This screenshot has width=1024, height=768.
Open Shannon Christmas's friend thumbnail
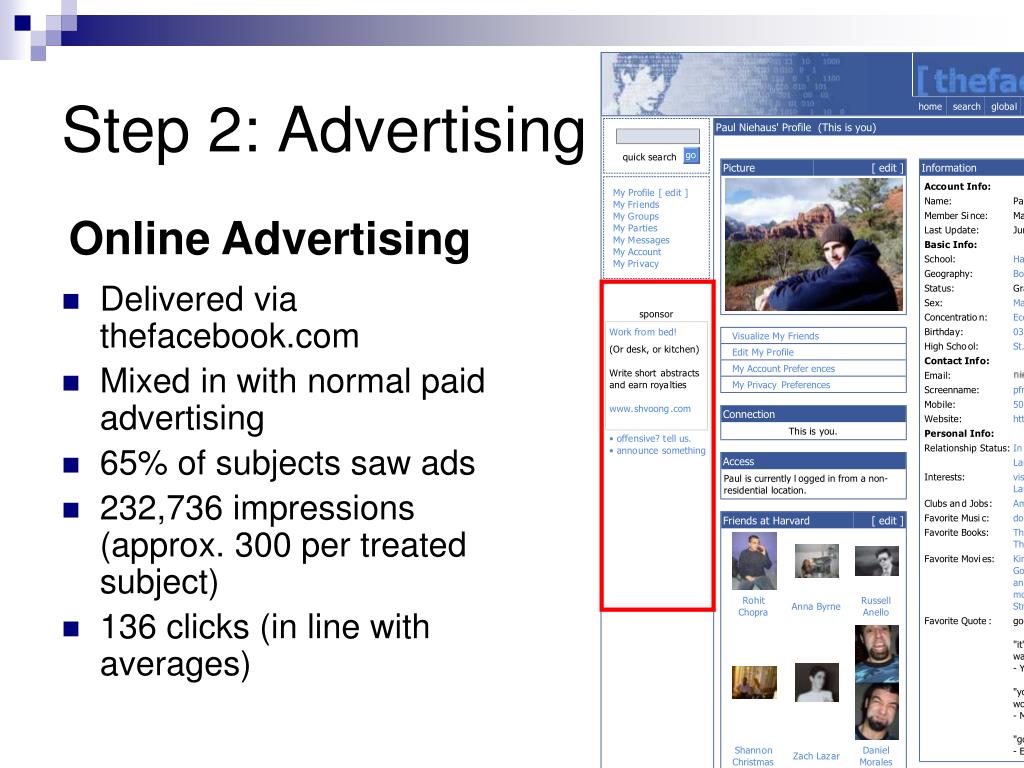(x=754, y=682)
